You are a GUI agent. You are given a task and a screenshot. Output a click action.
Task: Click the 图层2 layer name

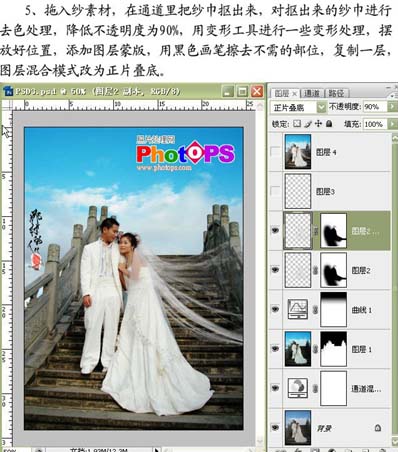(x=361, y=270)
